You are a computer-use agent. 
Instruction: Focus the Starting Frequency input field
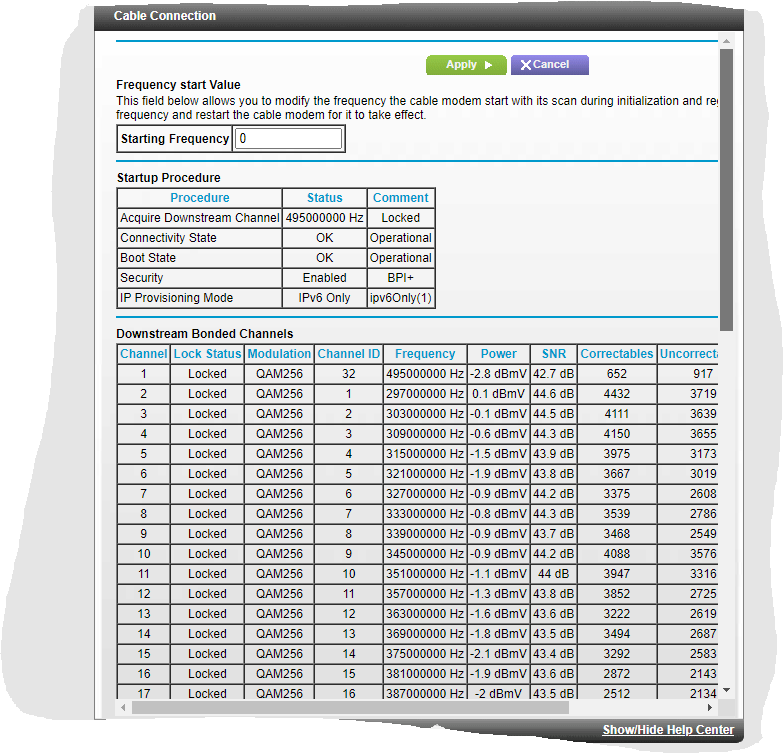click(x=288, y=139)
